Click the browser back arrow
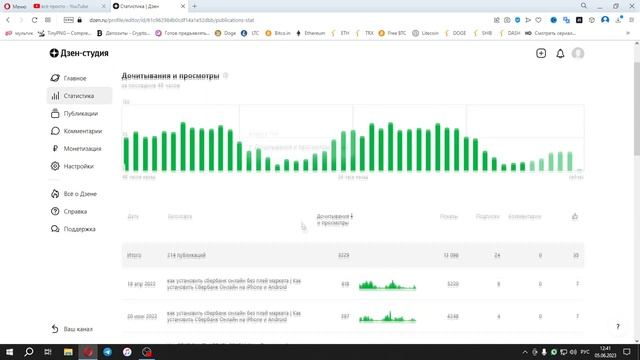The width and height of the screenshot is (640, 360). 8,20
